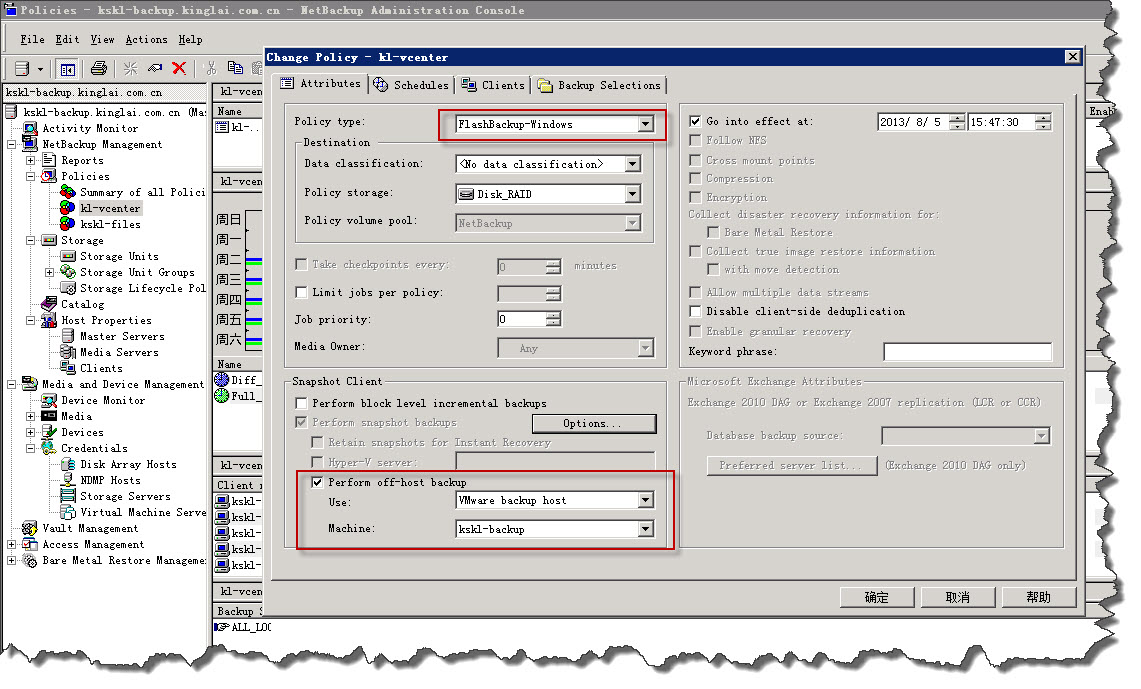
Task: Click the Take checkpoints every checkbox
Action: 301,265
